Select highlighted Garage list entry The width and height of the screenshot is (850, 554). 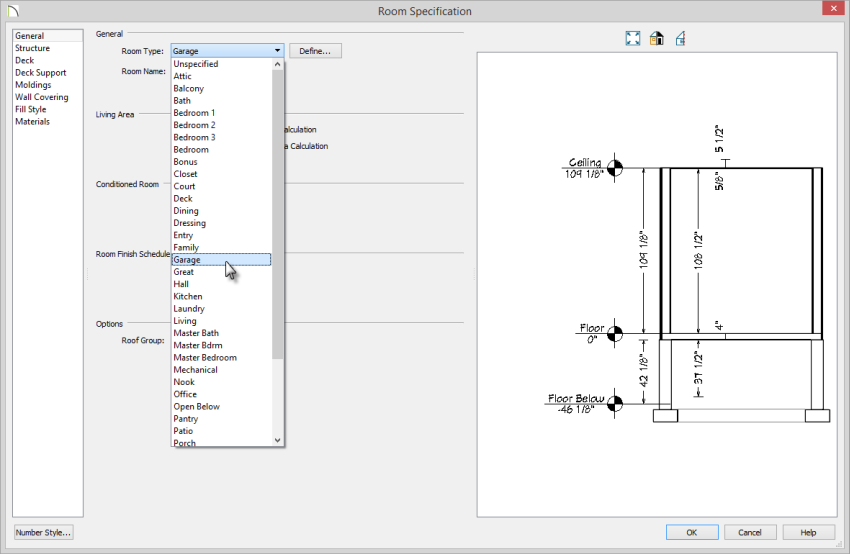(x=221, y=260)
